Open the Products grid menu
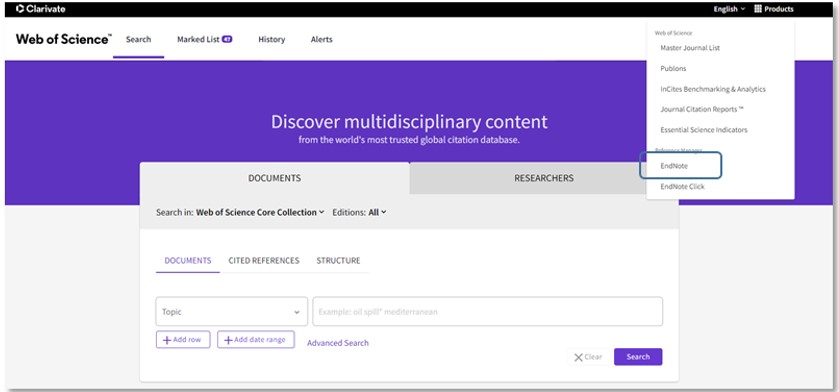 774,9
